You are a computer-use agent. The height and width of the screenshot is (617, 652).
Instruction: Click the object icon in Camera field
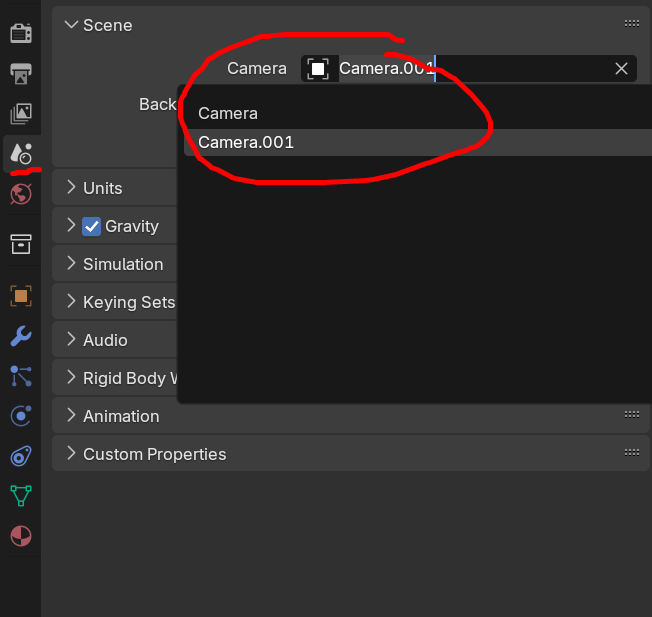click(318, 69)
